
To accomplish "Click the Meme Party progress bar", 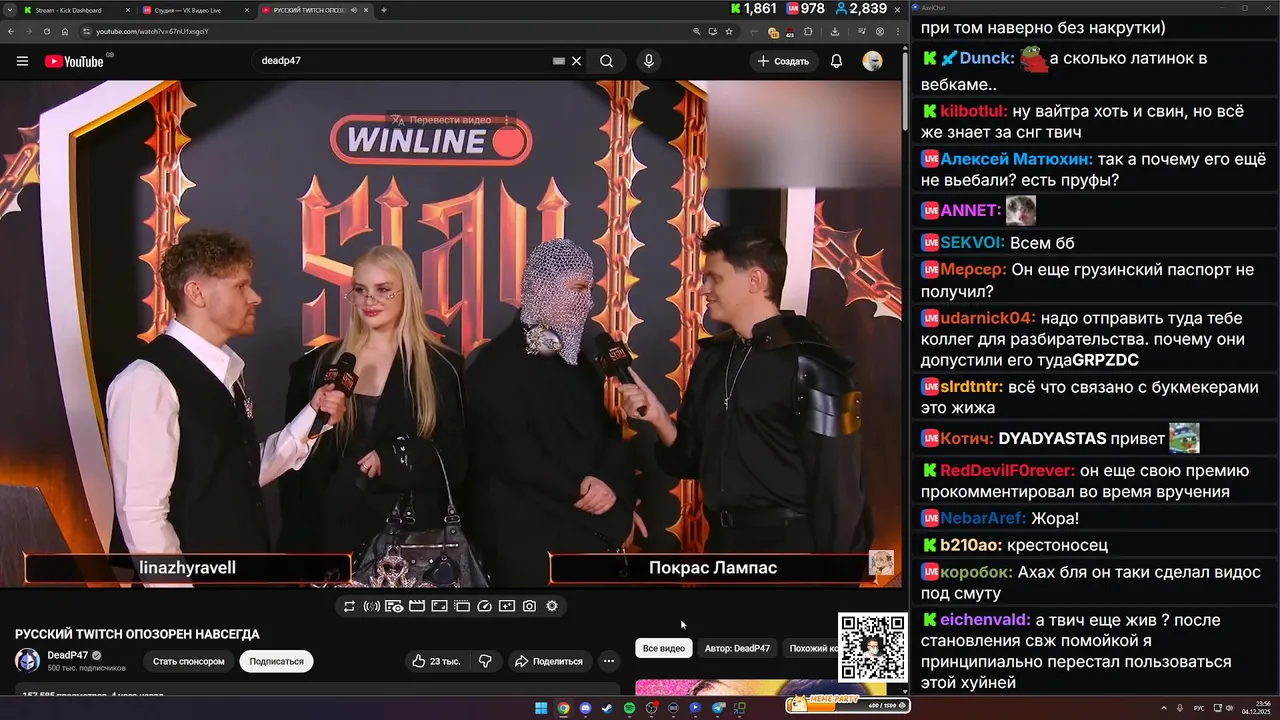I will (848, 705).
